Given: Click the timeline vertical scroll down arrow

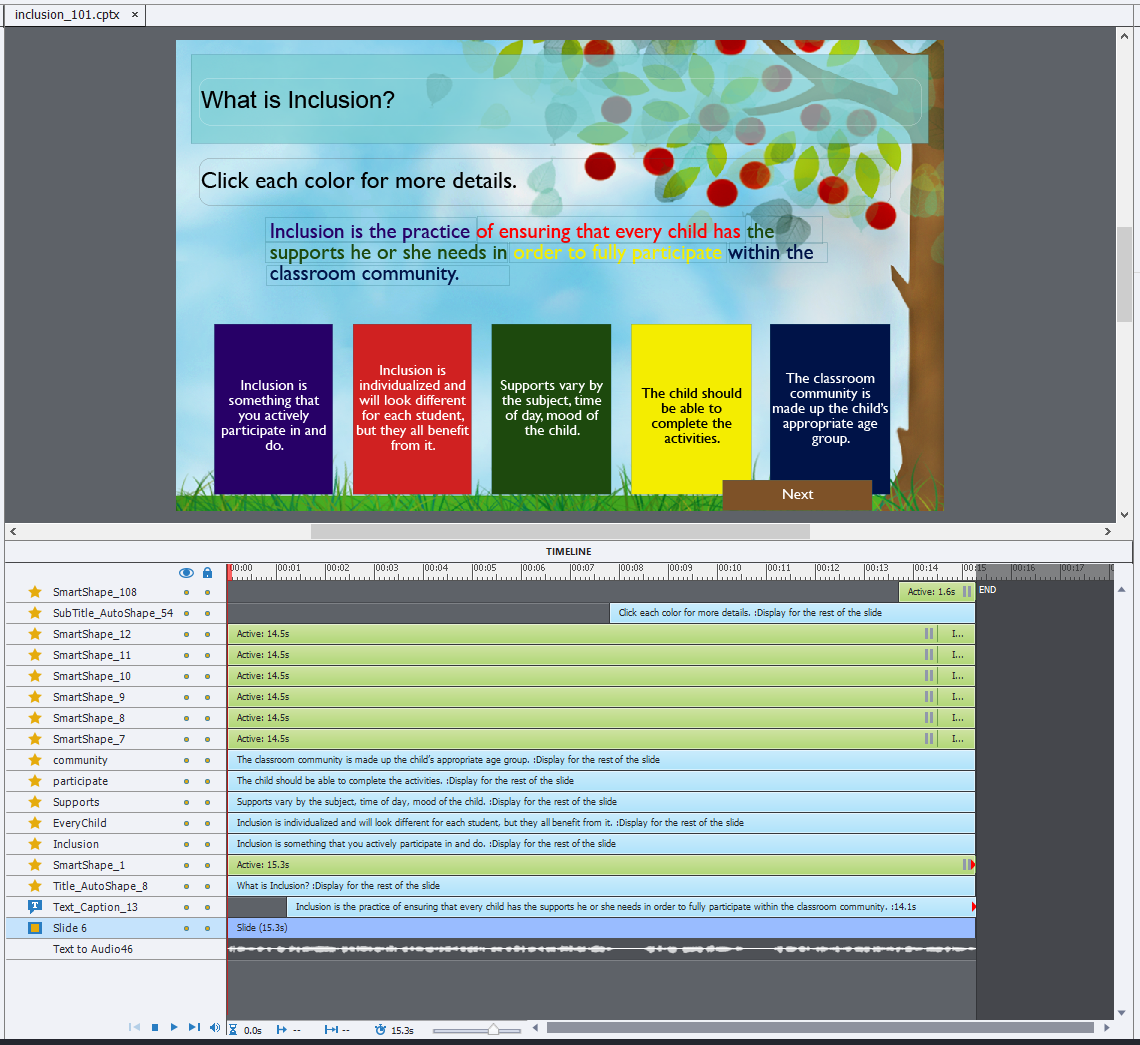Looking at the screenshot, I should pyautogui.click(x=1123, y=1012).
